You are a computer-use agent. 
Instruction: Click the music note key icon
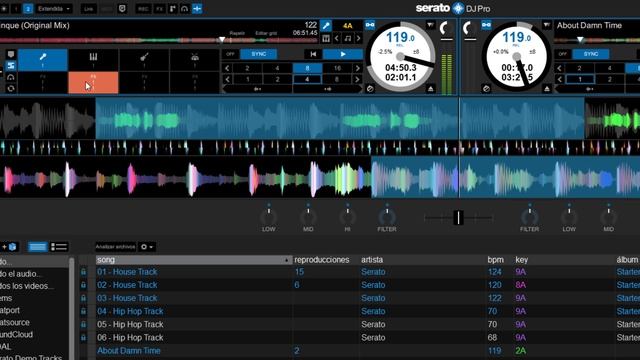pos(347,38)
